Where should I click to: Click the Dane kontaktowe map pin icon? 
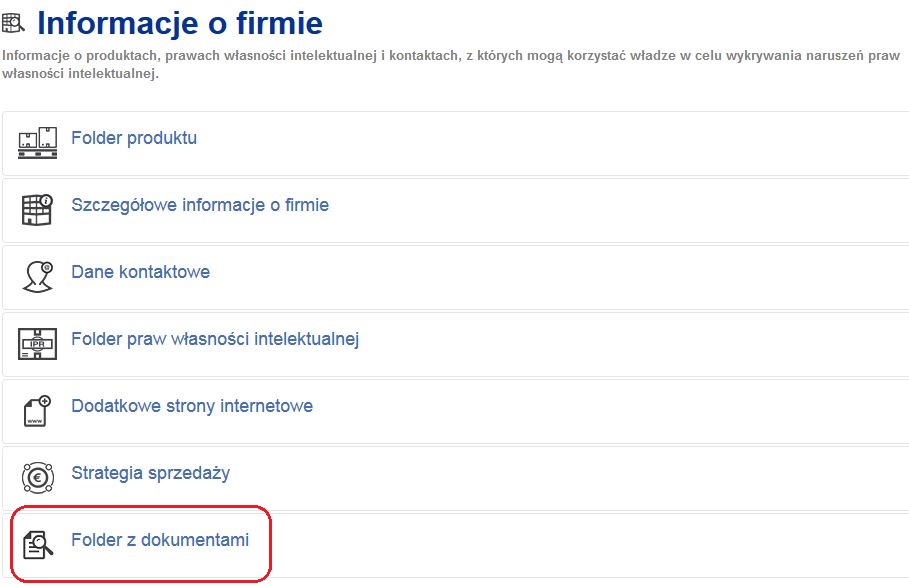coord(38,276)
